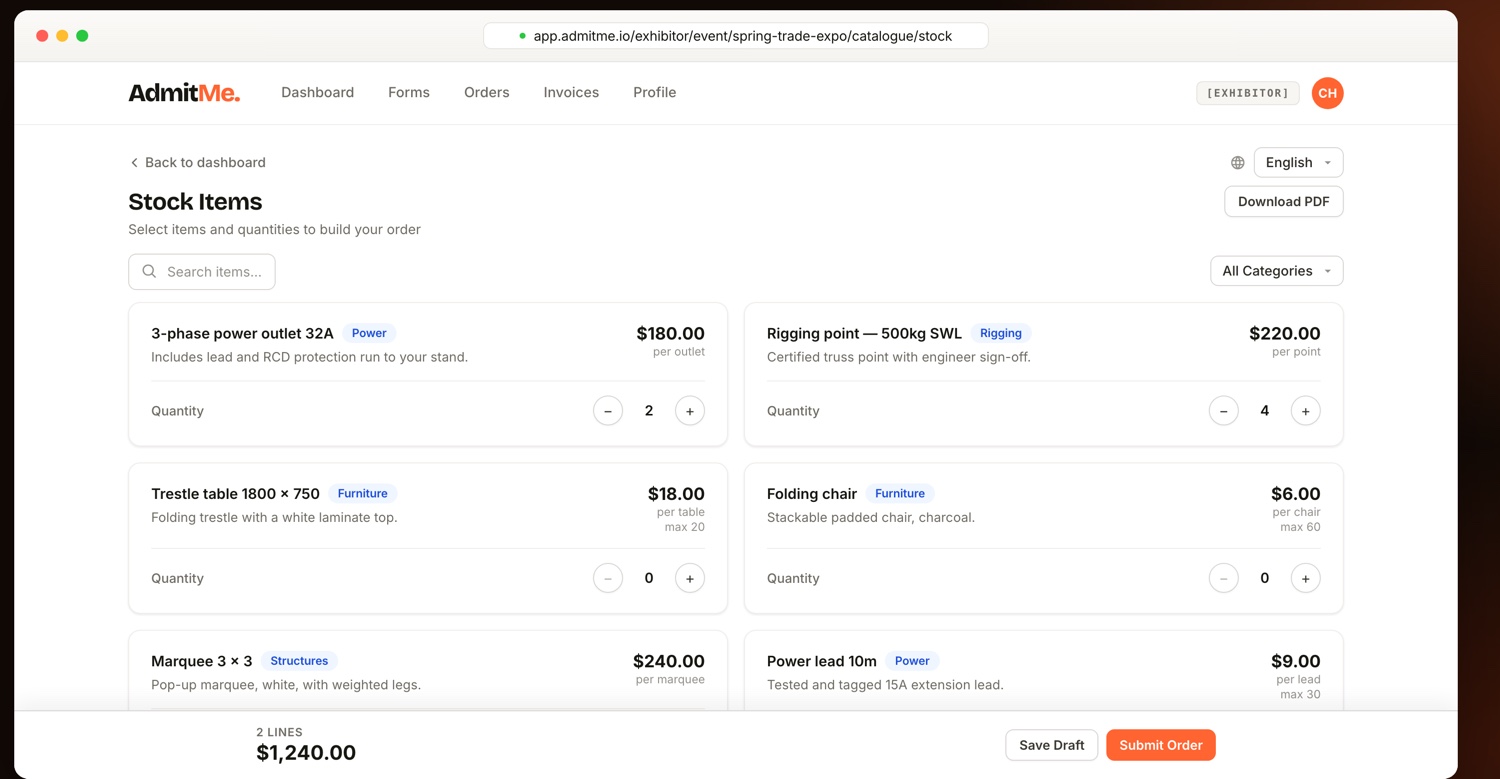Increase Rigging point quantity
Image resolution: width=1500 pixels, height=779 pixels.
(1306, 411)
